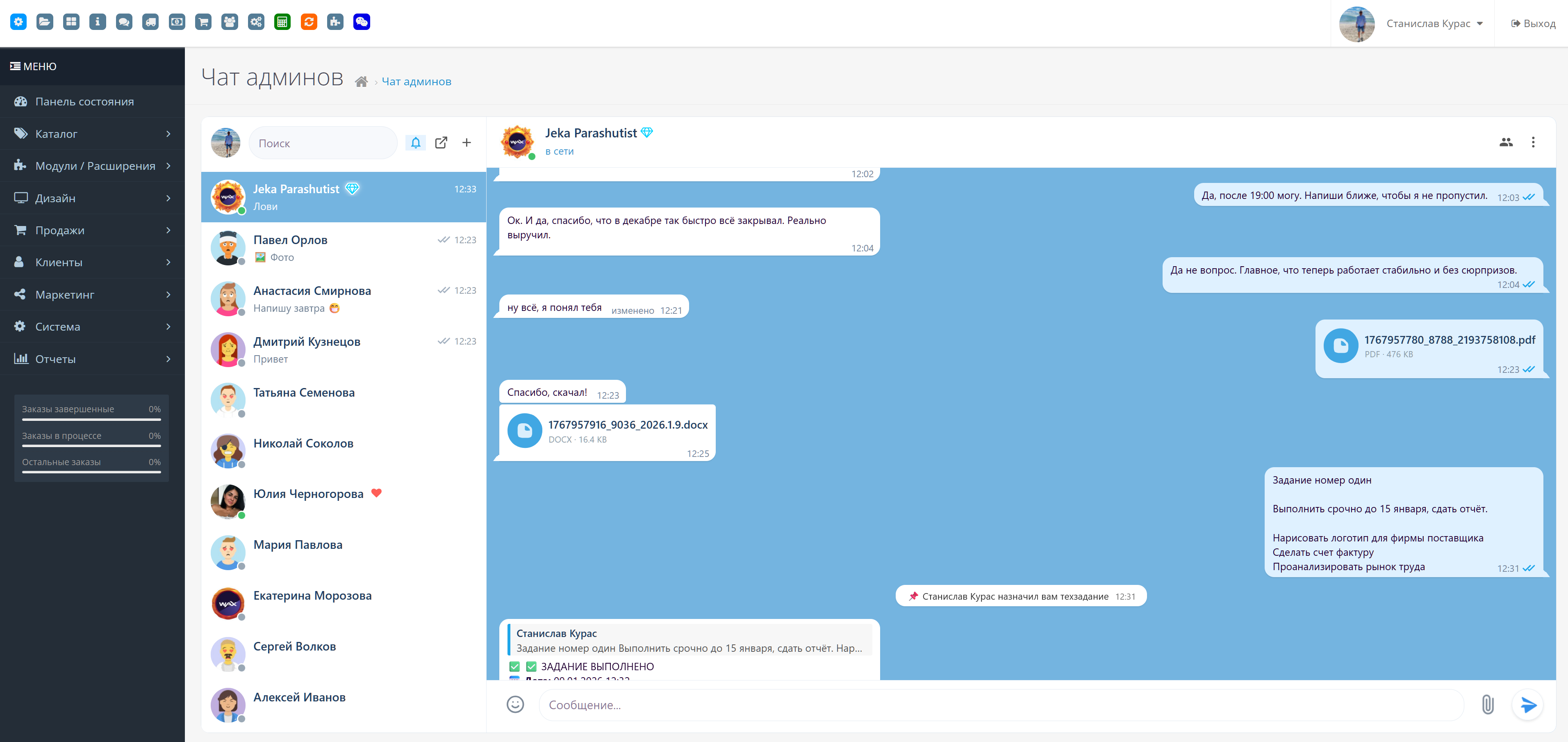Toggle the notification bell in chat list

tap(416, 143)
